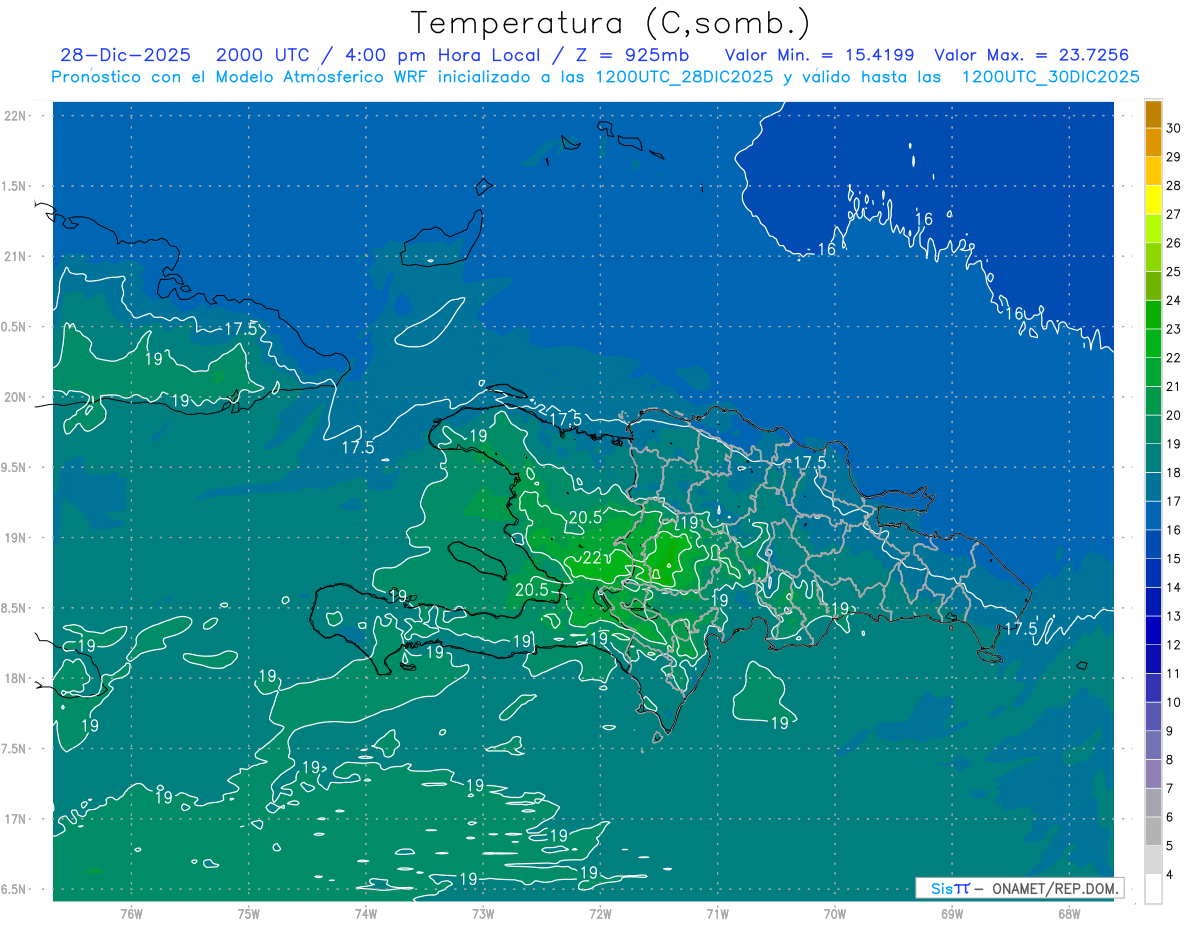Screen dimensions: 1200x927
Task: Click colorbar legend value '4'
Action: point(1170,875)
